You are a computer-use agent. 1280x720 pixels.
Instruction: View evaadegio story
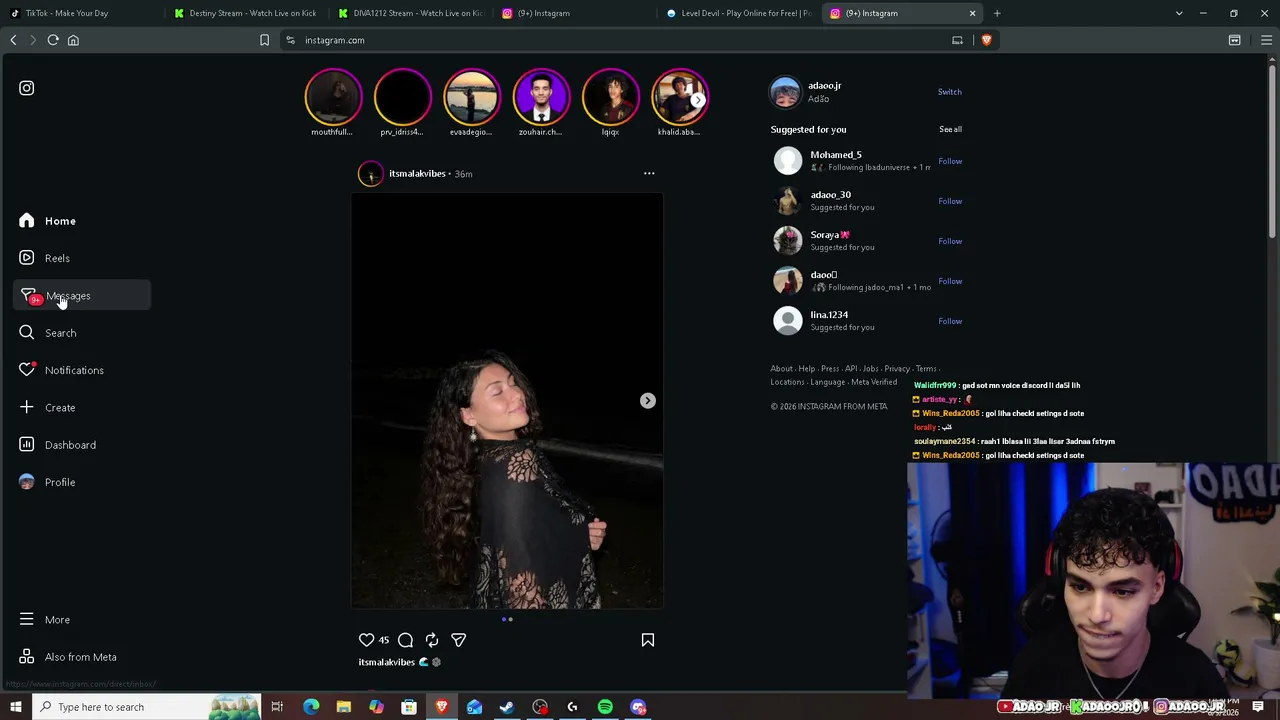click(x=471, y=97)
